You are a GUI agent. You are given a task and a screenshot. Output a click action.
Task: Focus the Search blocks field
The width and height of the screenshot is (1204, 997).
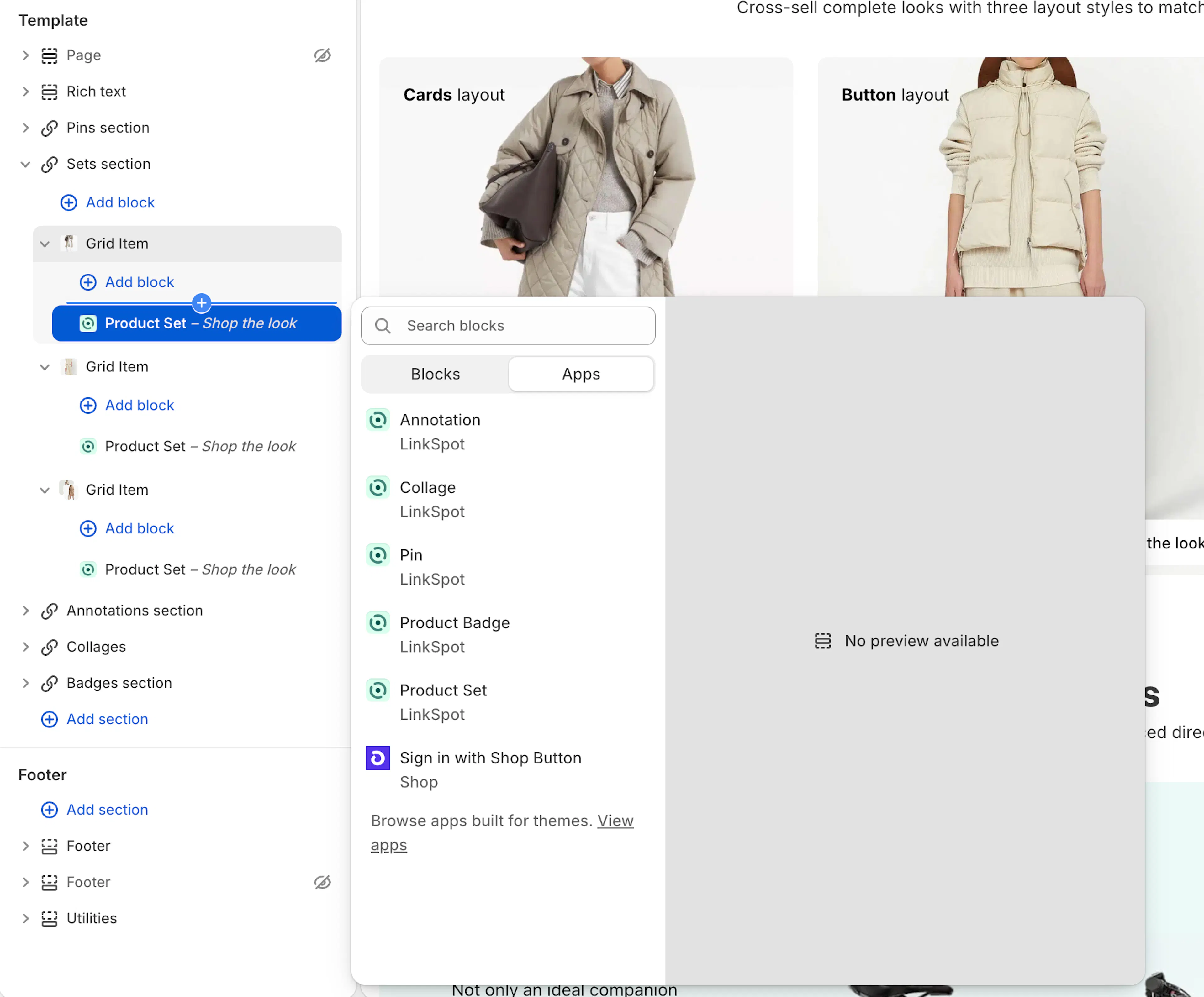[x=508, y=325]
